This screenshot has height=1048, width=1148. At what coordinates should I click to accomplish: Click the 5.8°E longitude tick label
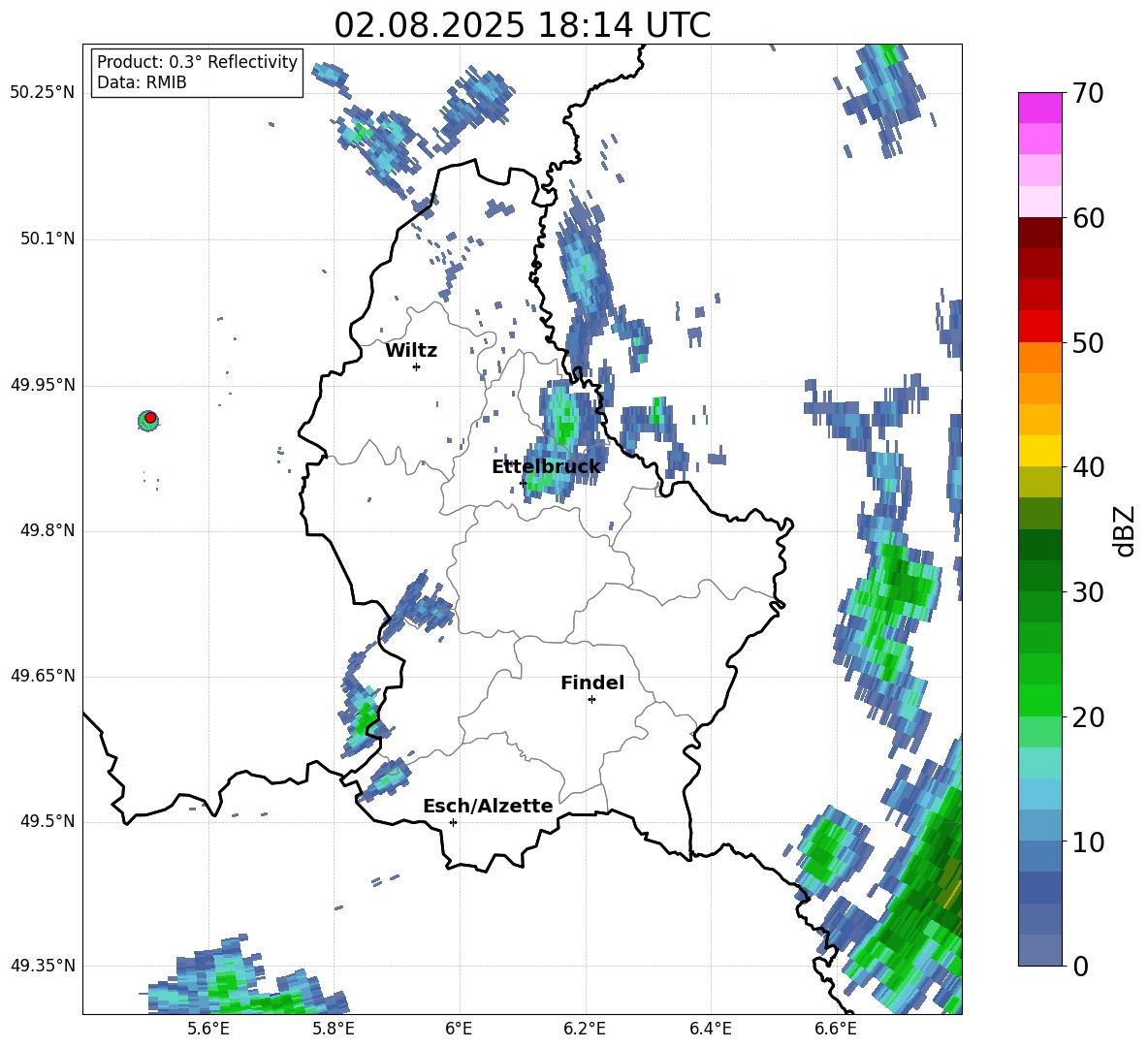(334, 1029)
